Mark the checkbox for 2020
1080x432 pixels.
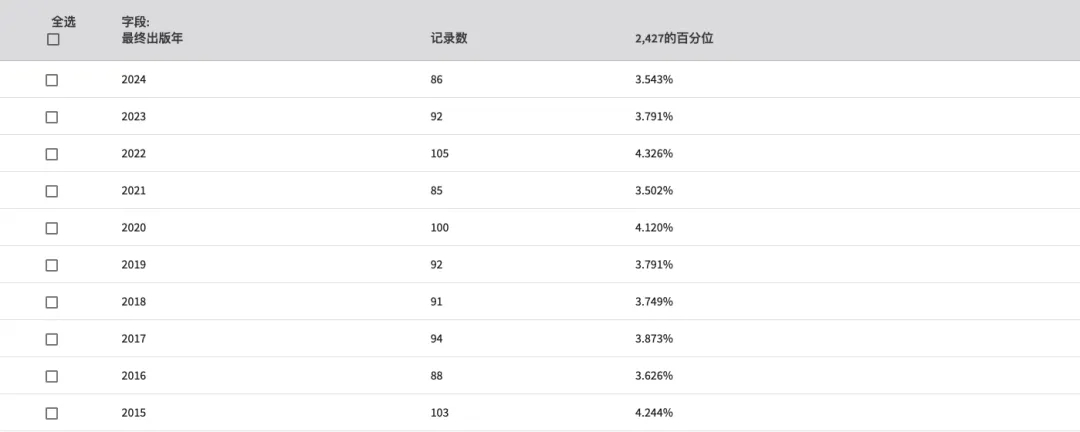(x=52, y=228)
